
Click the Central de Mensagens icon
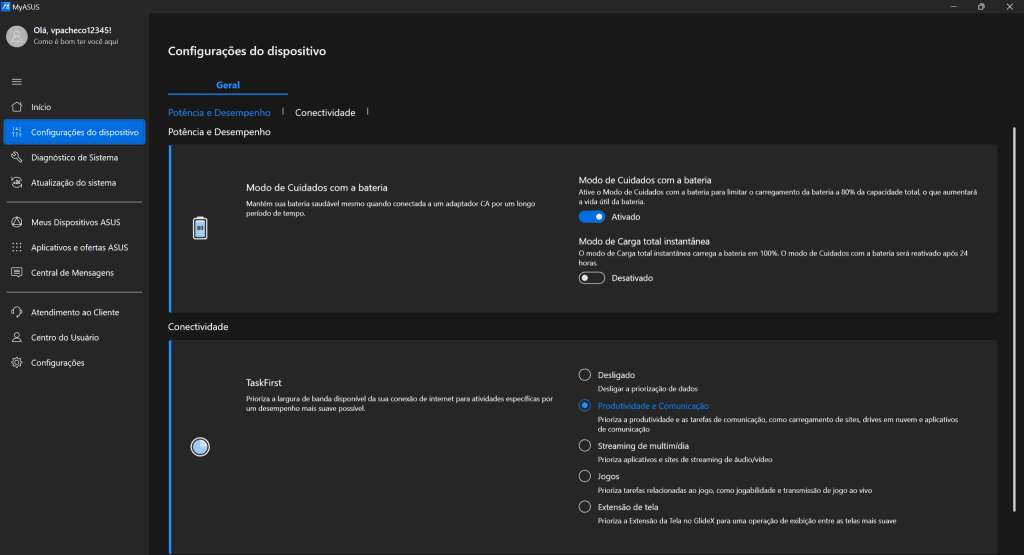[x=17, y=272]
